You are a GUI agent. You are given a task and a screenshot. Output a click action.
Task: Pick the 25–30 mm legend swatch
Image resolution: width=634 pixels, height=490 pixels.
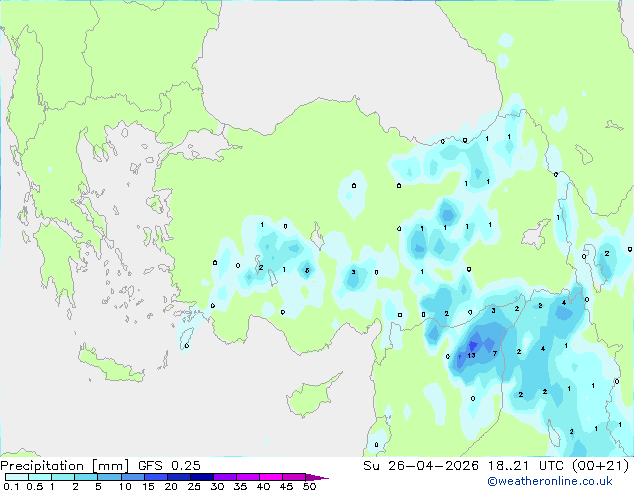coord(201,477)
